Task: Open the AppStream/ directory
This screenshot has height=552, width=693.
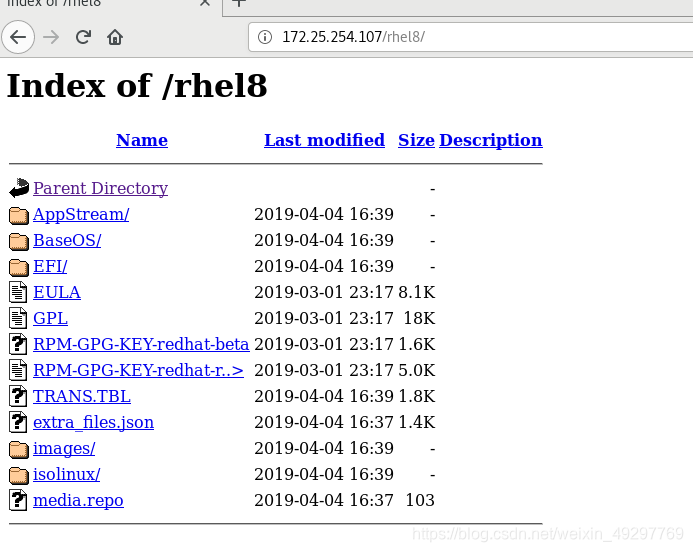Action: pyautogui.click(x=81, y=214)
